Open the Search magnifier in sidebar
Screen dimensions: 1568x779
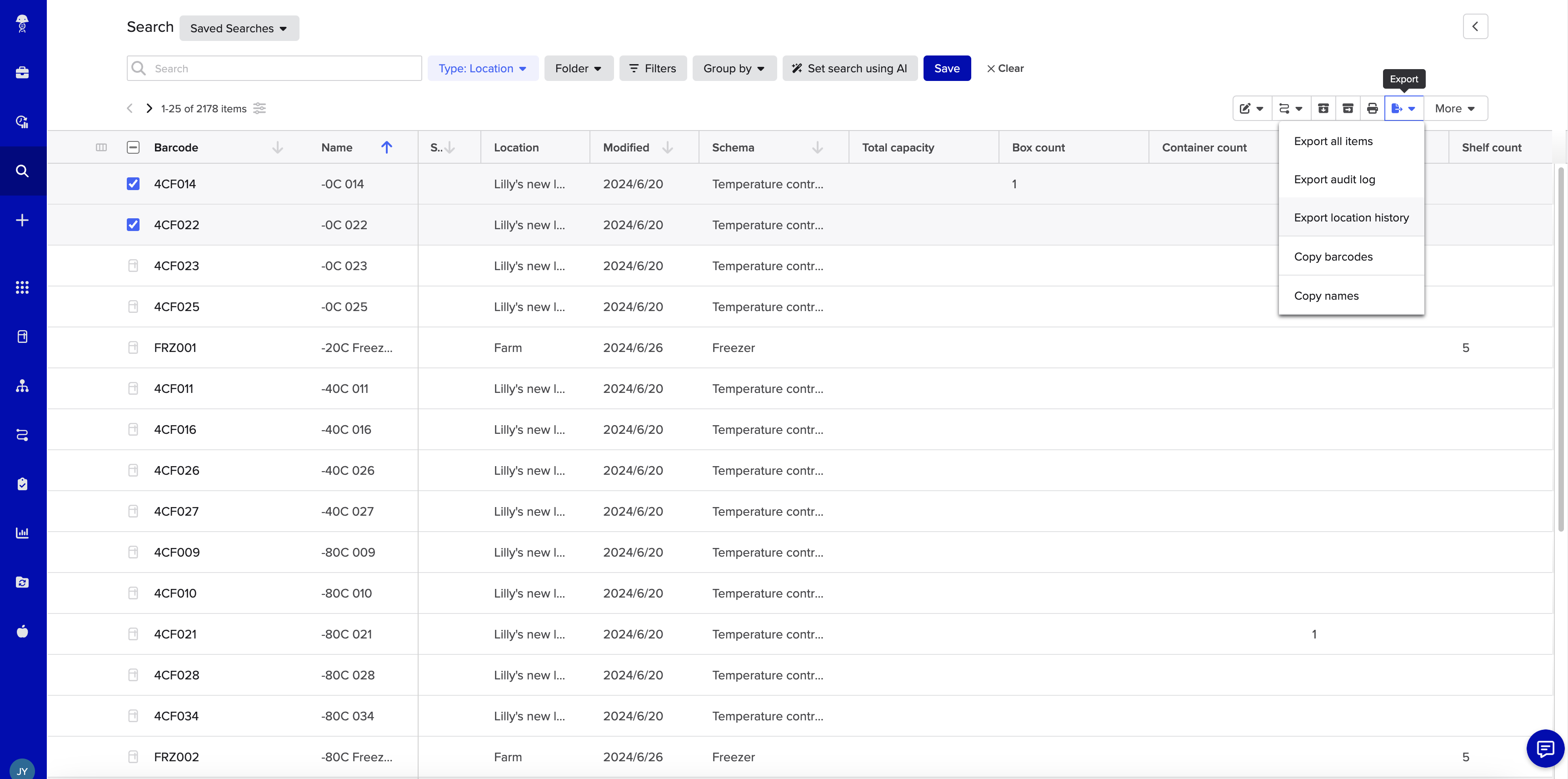tap(23, 171)
